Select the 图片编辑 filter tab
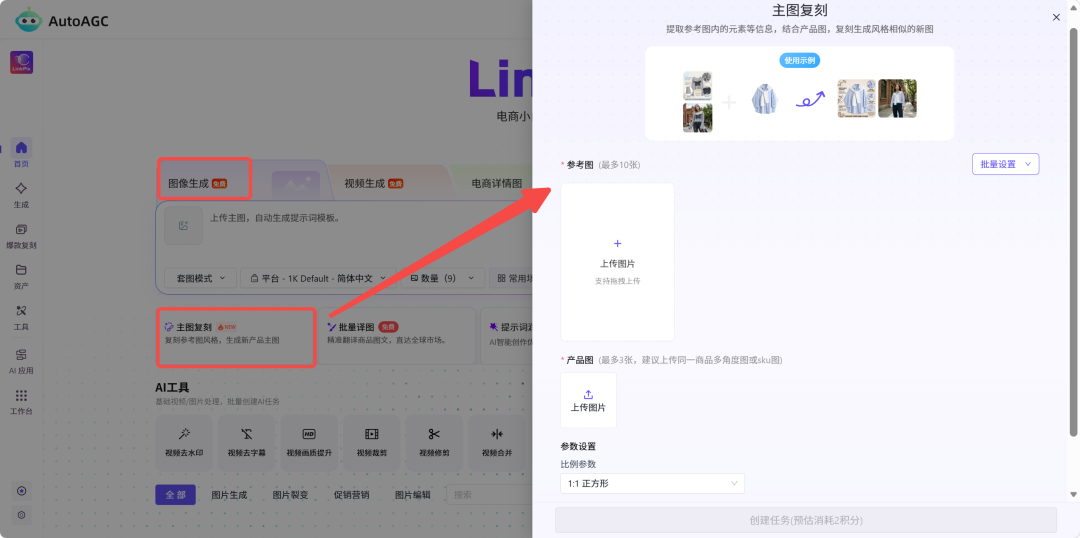The image size is (1080, 538). 413,495
